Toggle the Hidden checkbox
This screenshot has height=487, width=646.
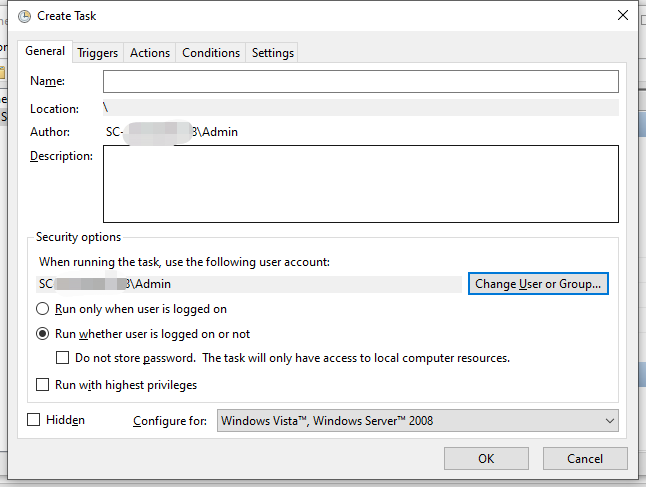[x=34, y=420]
